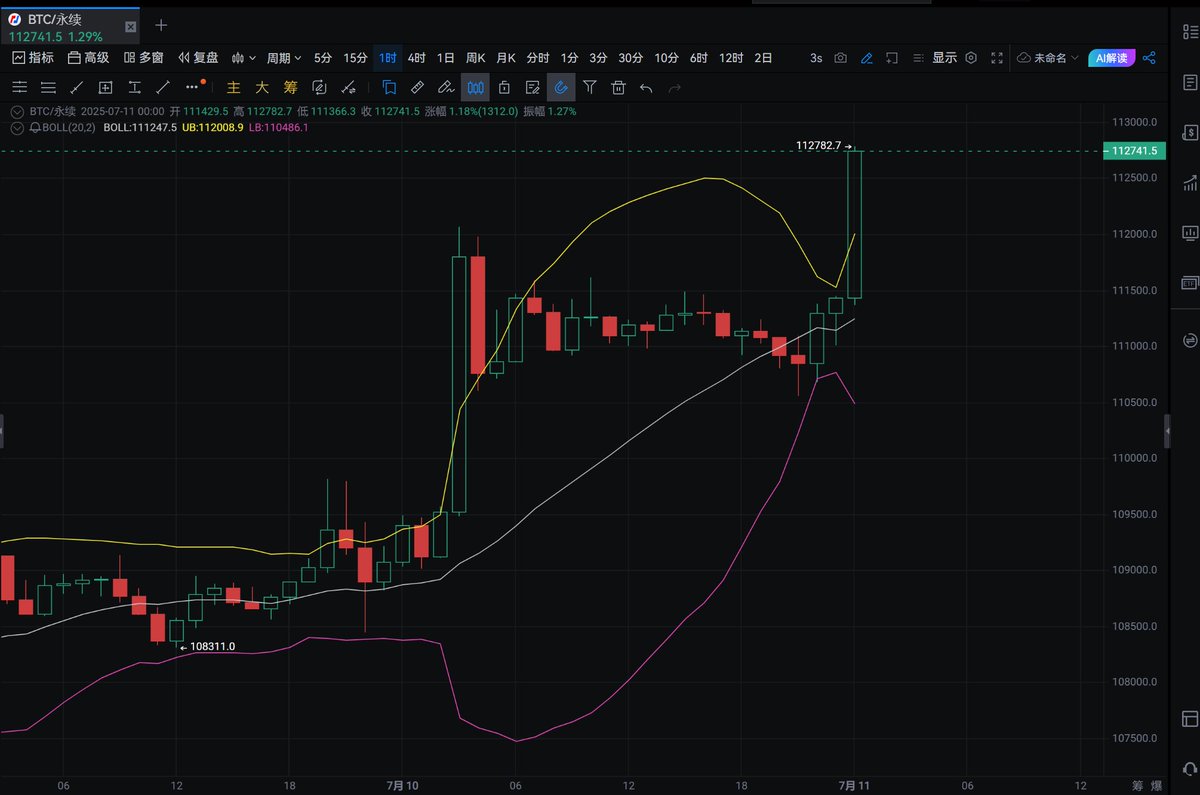This screenshot has height=795, width=1200.
Task: Collapse the right sidebar handle
Action: coord(1168,431)
